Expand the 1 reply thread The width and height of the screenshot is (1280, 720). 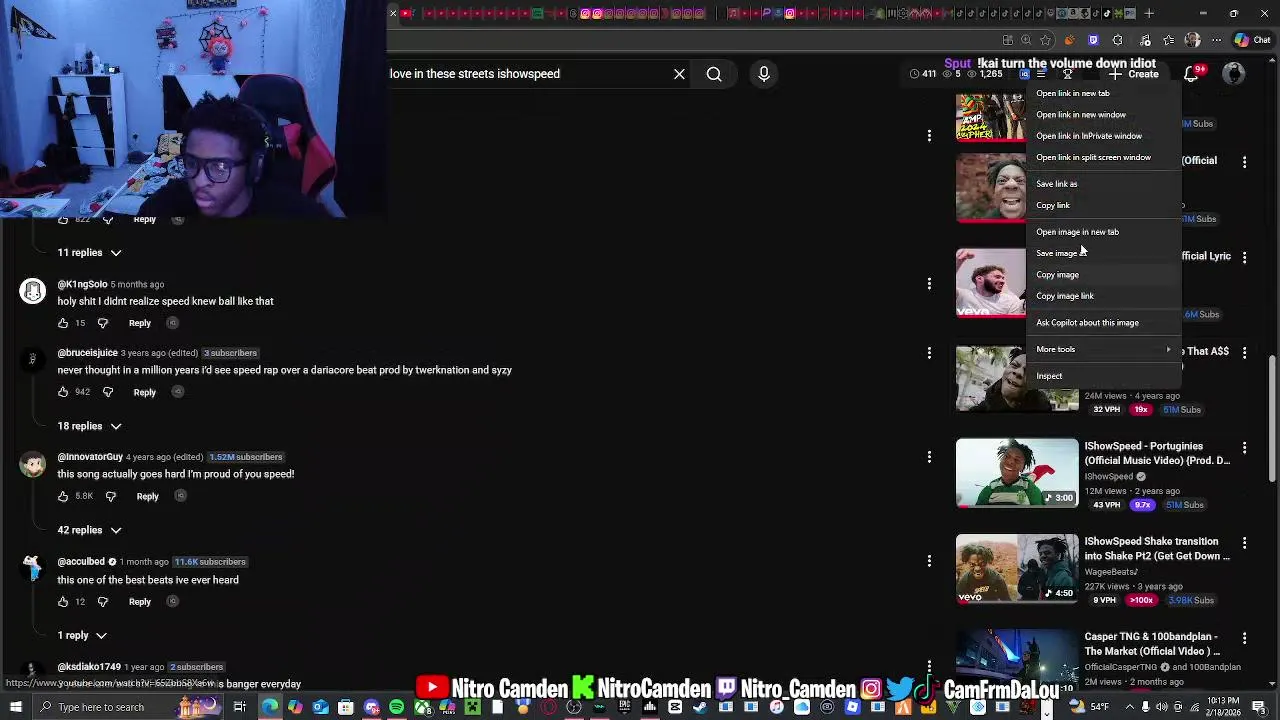tap(82, 636)
